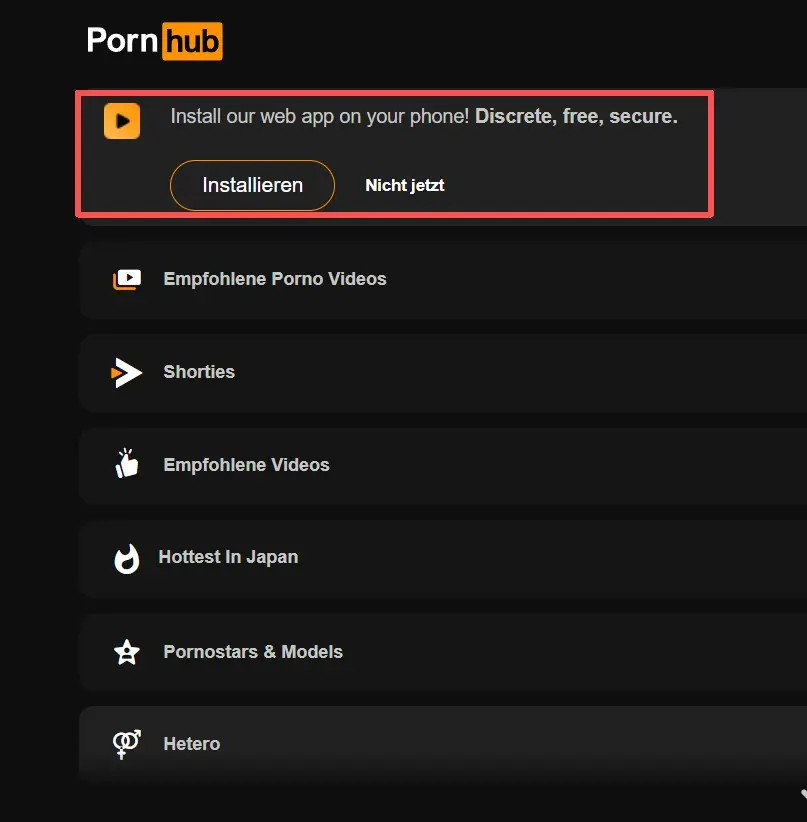Click the flame icon for Hottest In Japan

coord(127,559)
